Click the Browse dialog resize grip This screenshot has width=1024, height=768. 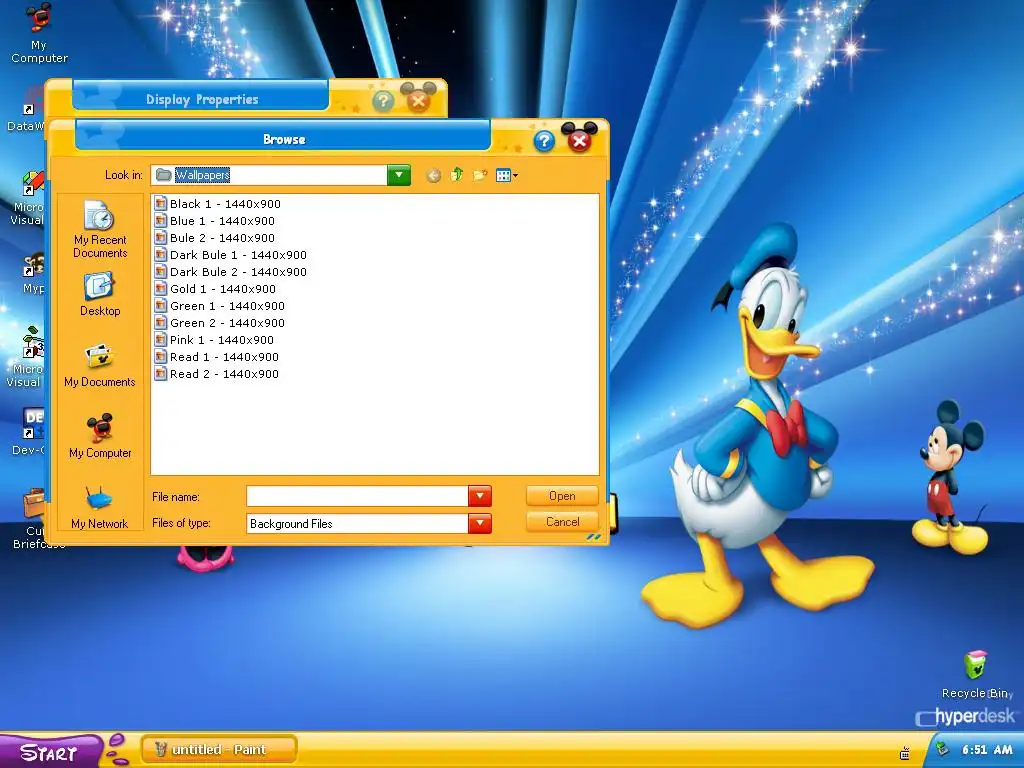pyautogui.click(x=594, y=537)
